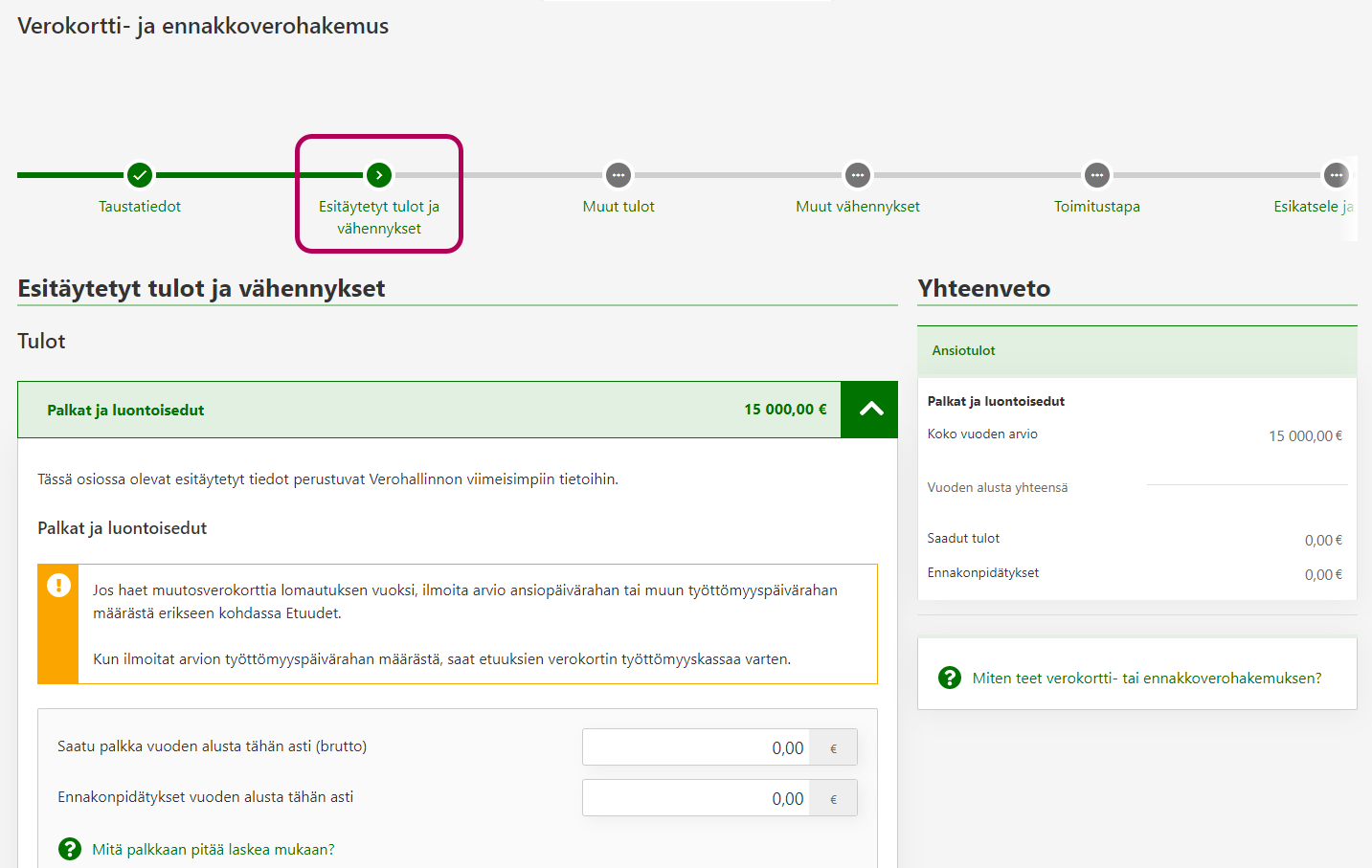Click the Muut vähennykset step circle icon
The width and height of the screenshot is (1372, 868).
pyautogui.click(x=858, y=175)
